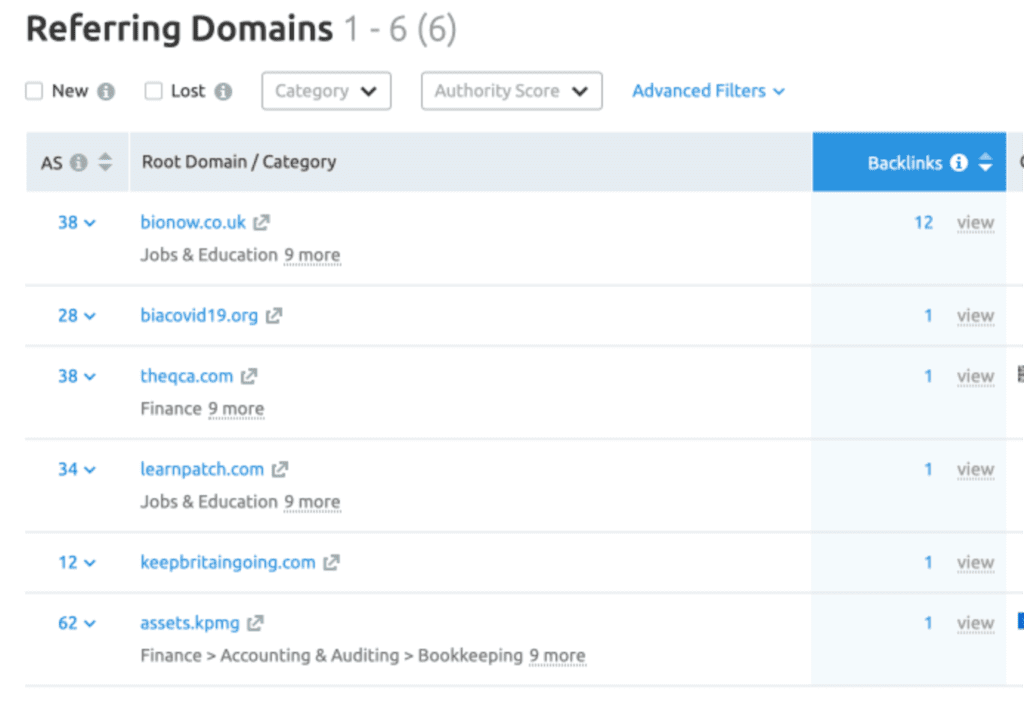The height and width of the screenshot is (711, 1024).
Task: Expand AS score 38 for theqca.com
Action: point(77,377)
